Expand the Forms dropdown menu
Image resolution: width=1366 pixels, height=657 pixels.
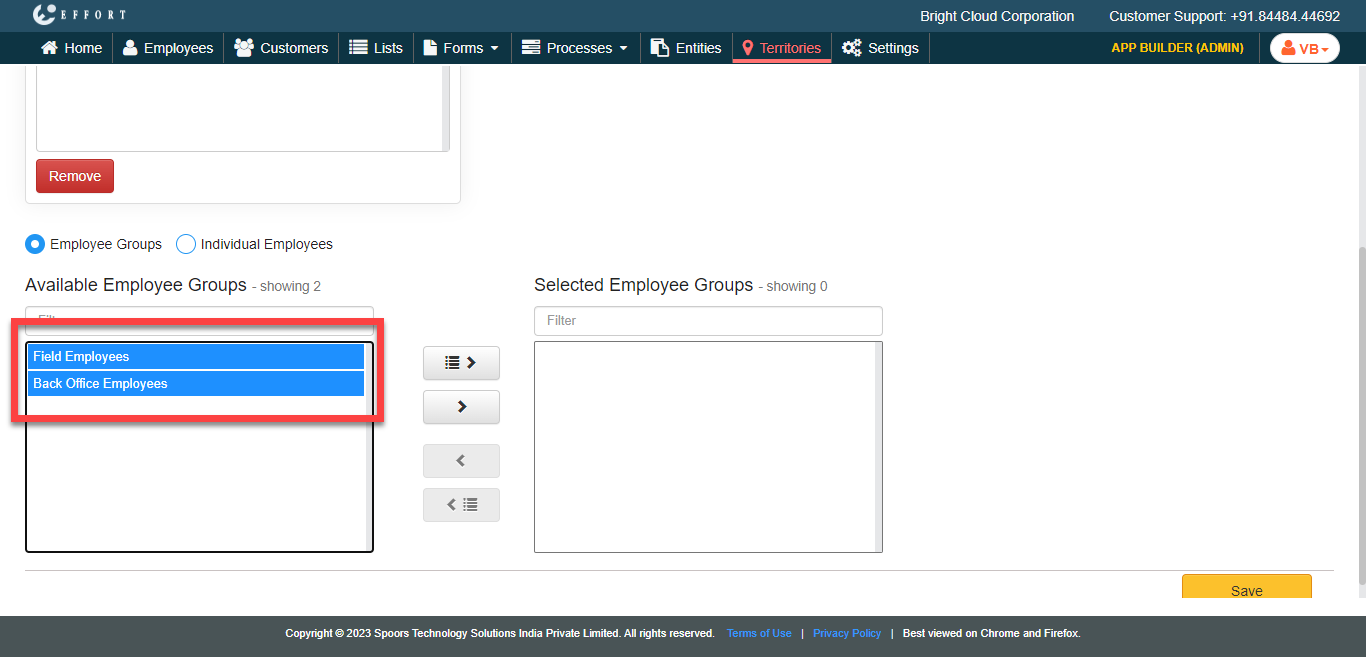point(462,48)
